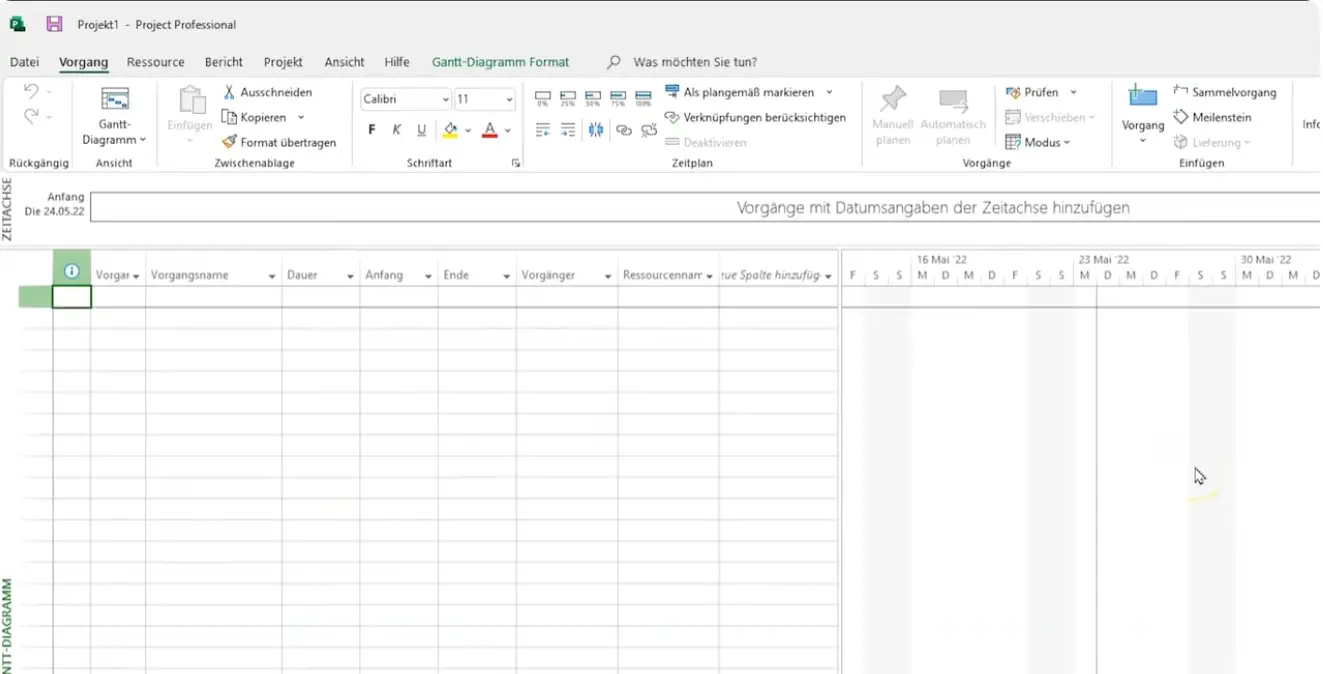This screenshot has height=674, width=1323.
Task: Toggle italic formatting with K button
Action: pyautogui.click(x=396, y=130)
